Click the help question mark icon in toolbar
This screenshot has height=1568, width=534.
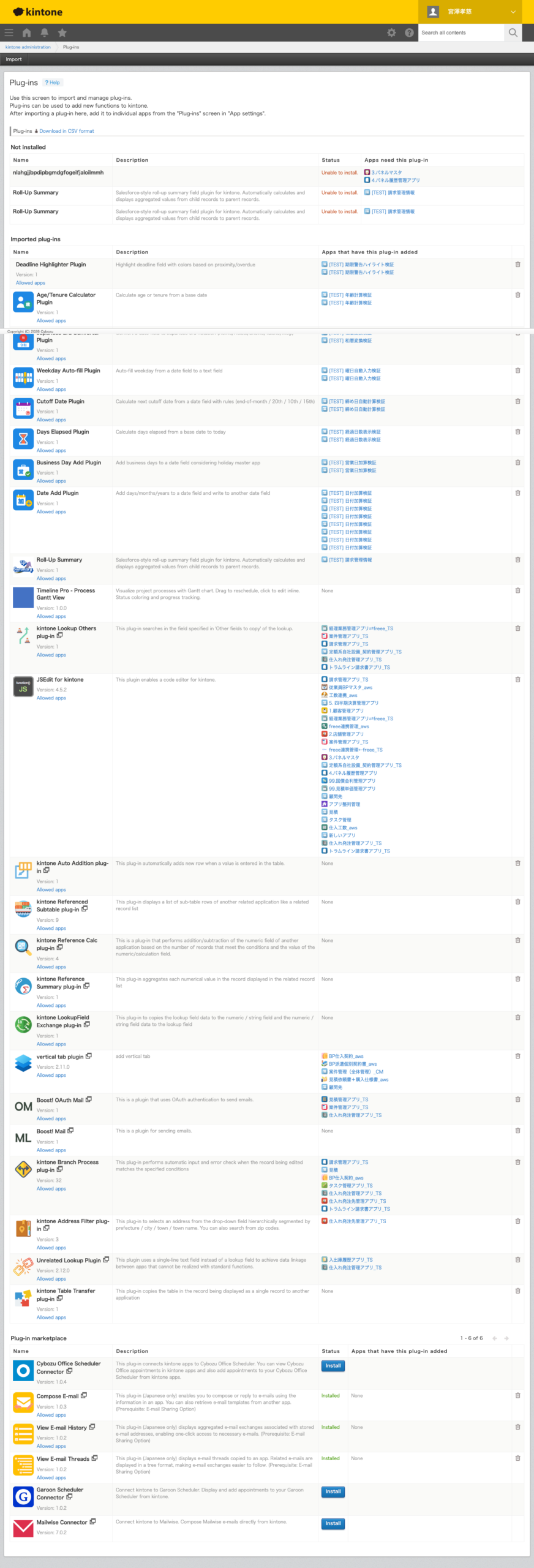[x=409, y=32]
